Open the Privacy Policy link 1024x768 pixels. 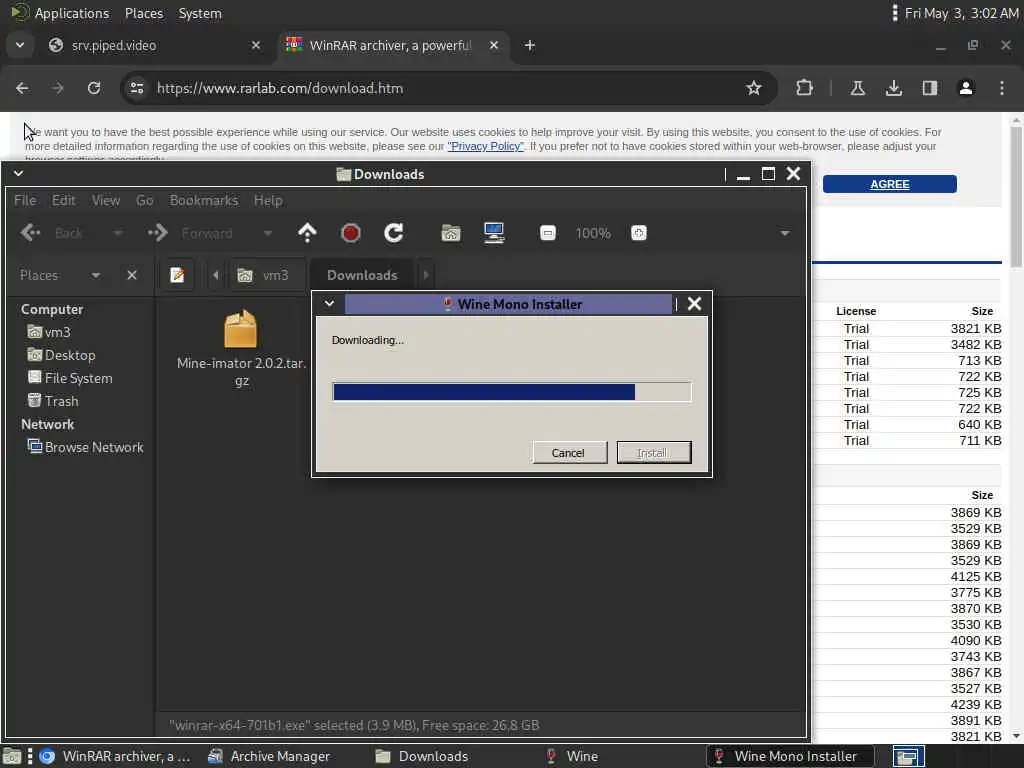click(x=485, y=146)
